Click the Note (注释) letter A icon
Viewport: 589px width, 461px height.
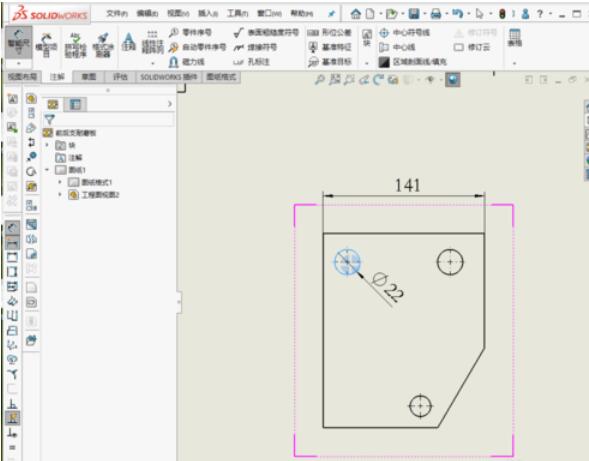129,42
